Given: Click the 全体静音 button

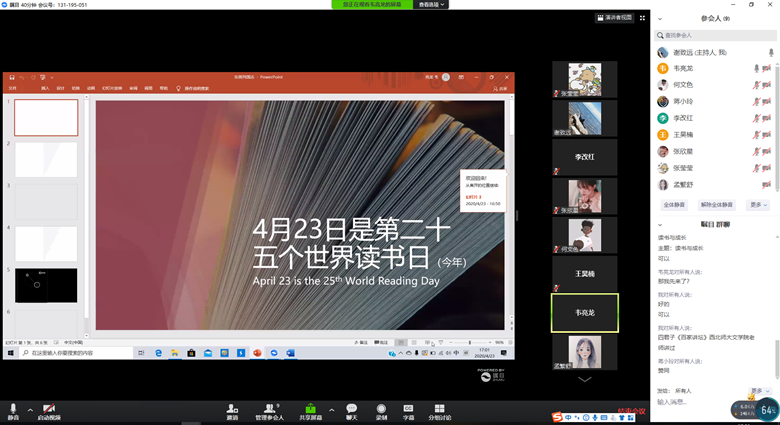Looking at the screenshot, I should [675, 205].
